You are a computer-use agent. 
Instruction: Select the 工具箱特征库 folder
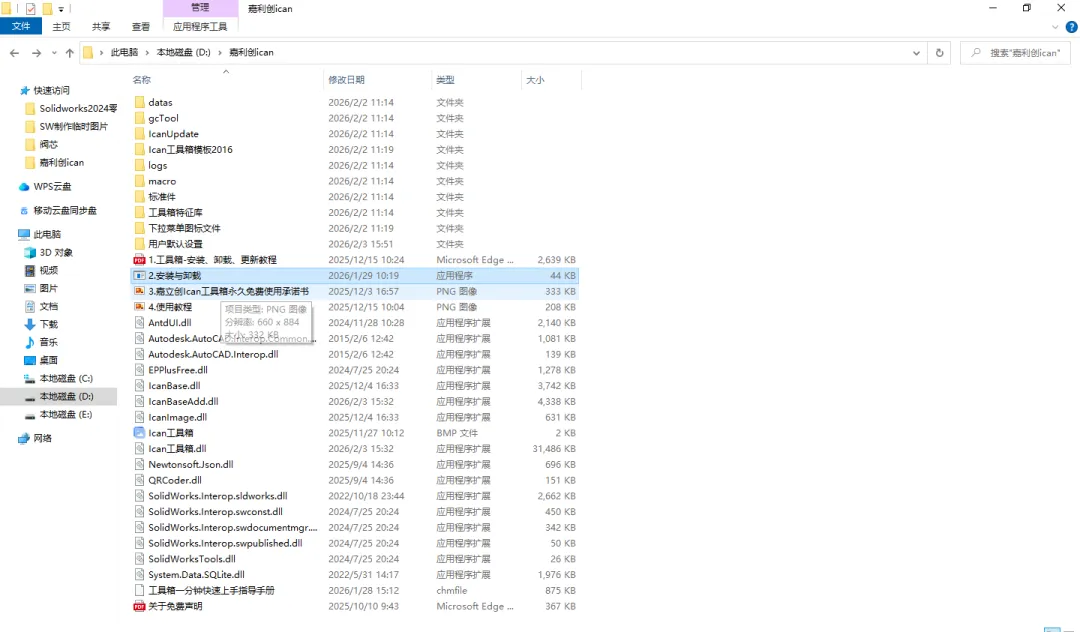click(175, 213)
